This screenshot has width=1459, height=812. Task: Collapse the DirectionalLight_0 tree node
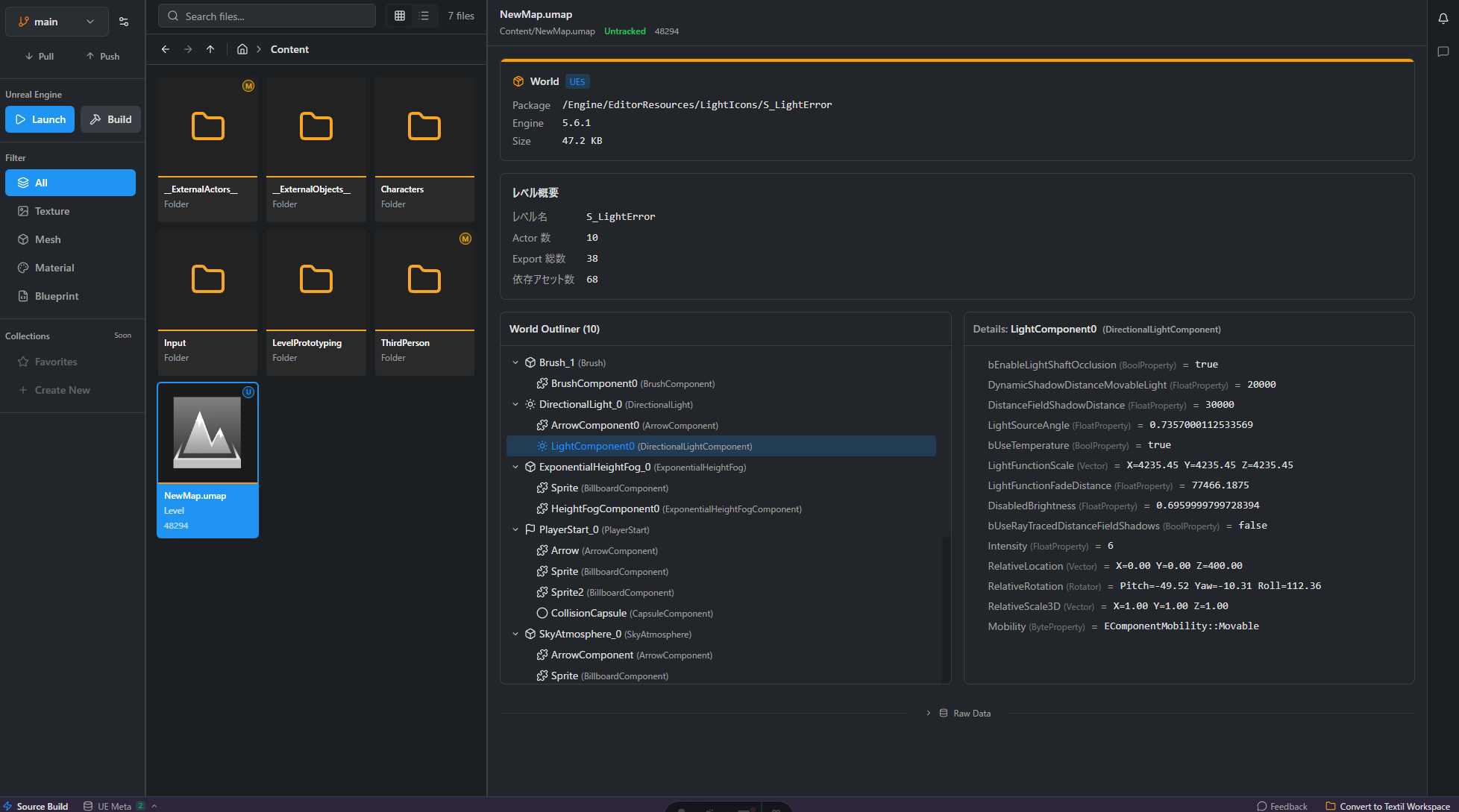coord(515,404)
